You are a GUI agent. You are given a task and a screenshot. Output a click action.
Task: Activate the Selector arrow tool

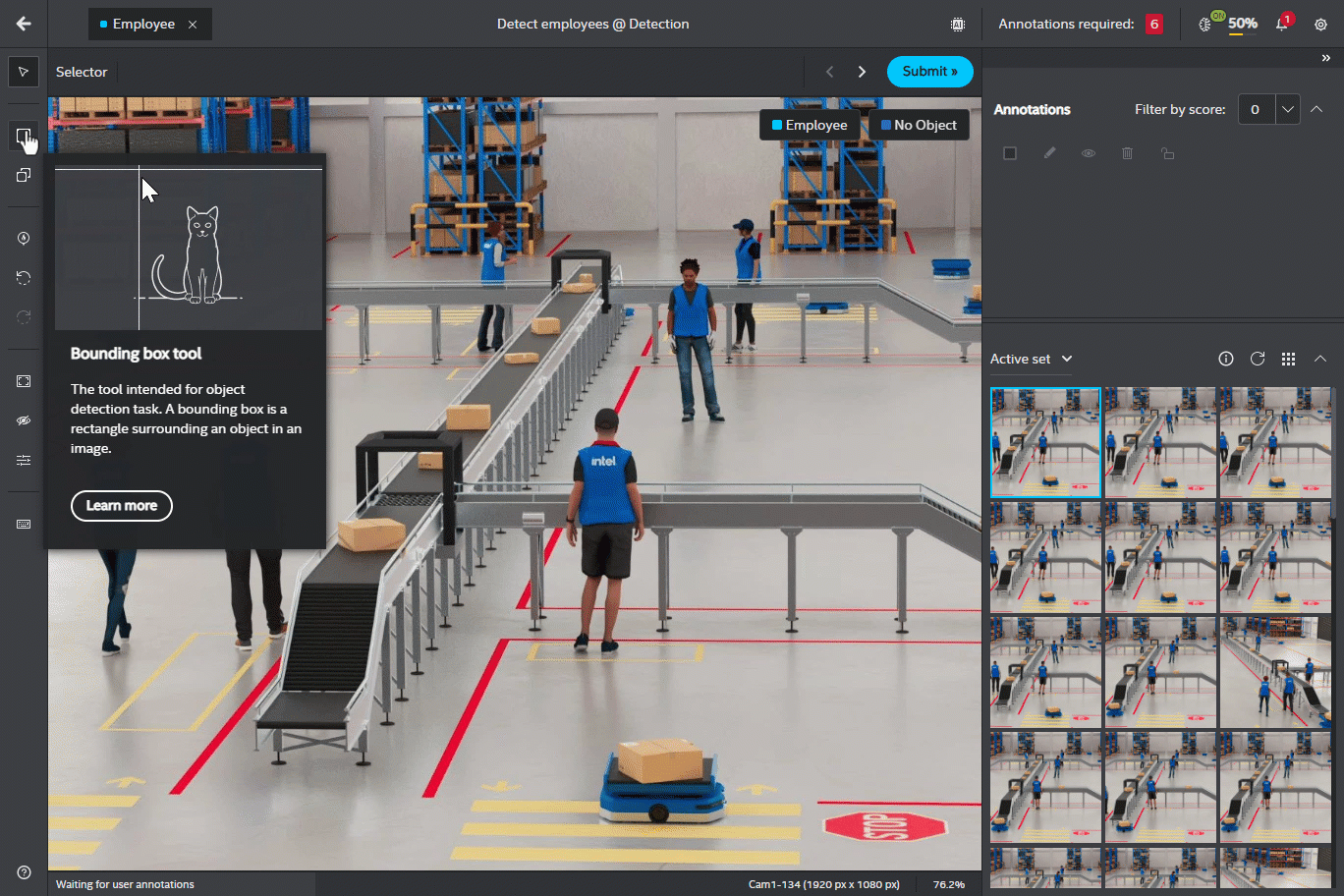coord(24,72)
